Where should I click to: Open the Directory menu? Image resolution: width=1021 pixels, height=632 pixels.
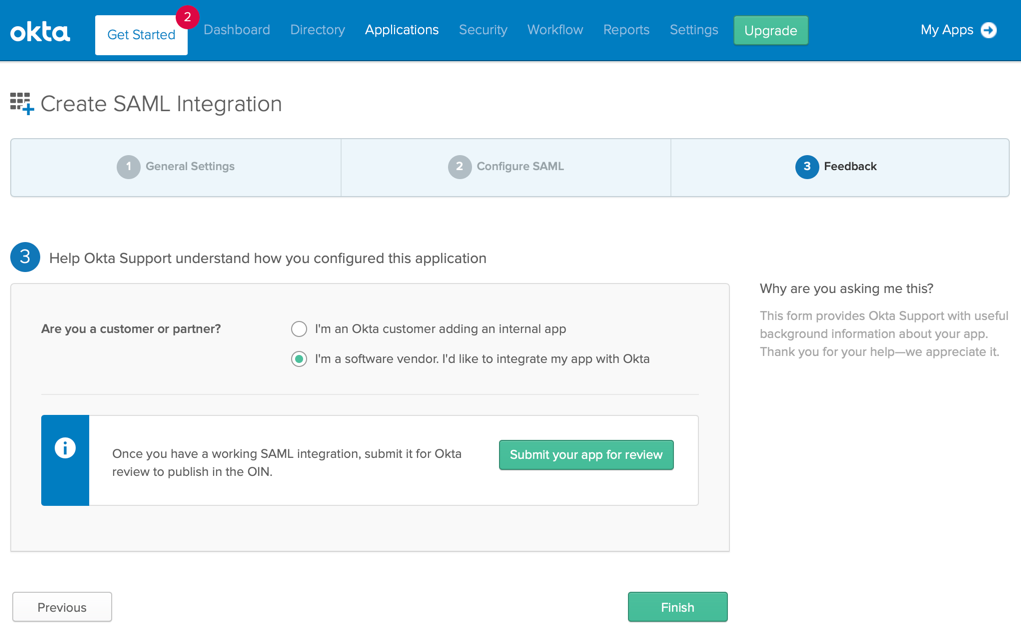pos(317,30)
